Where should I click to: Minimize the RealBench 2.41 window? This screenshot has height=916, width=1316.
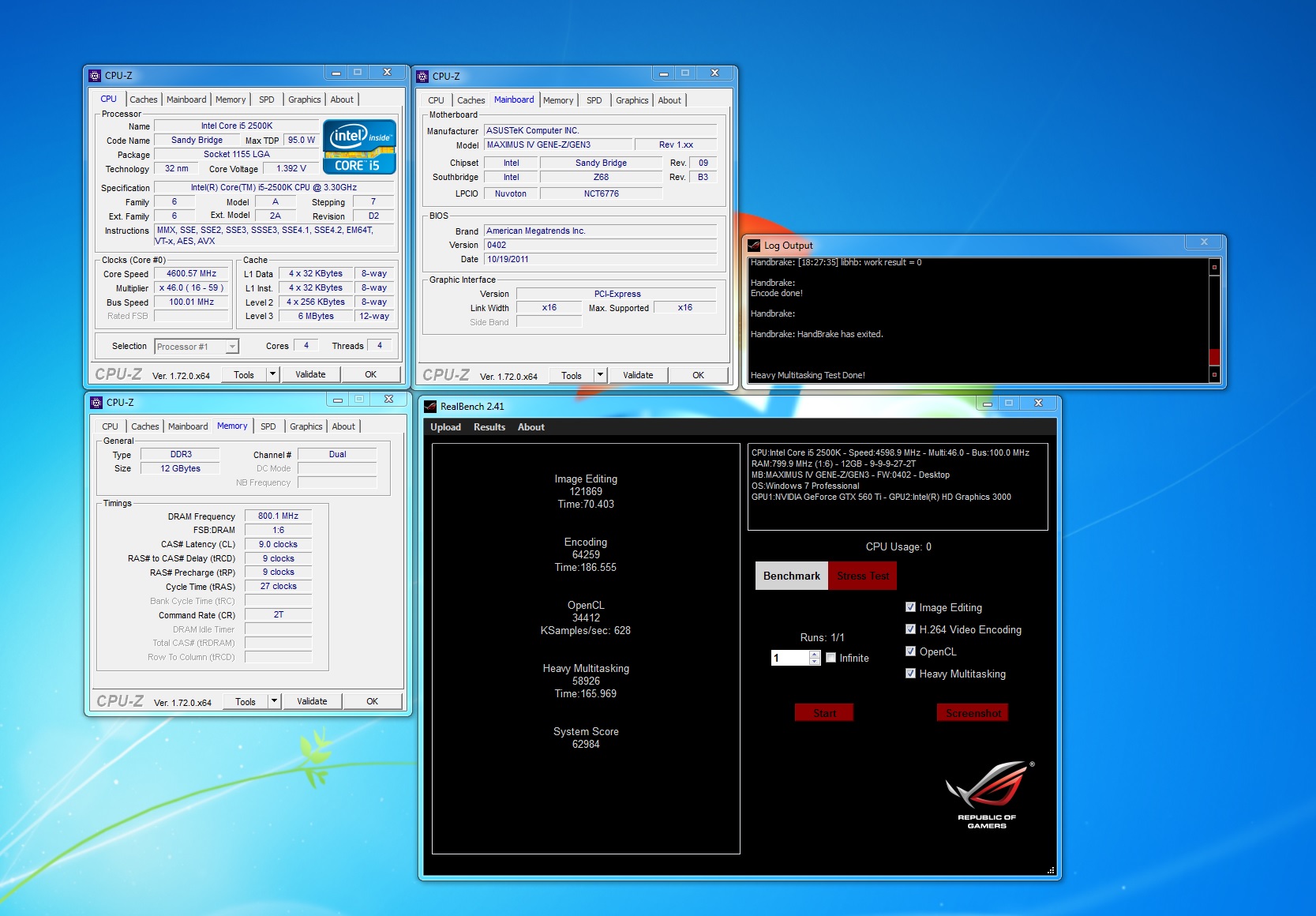coord(987,403)
